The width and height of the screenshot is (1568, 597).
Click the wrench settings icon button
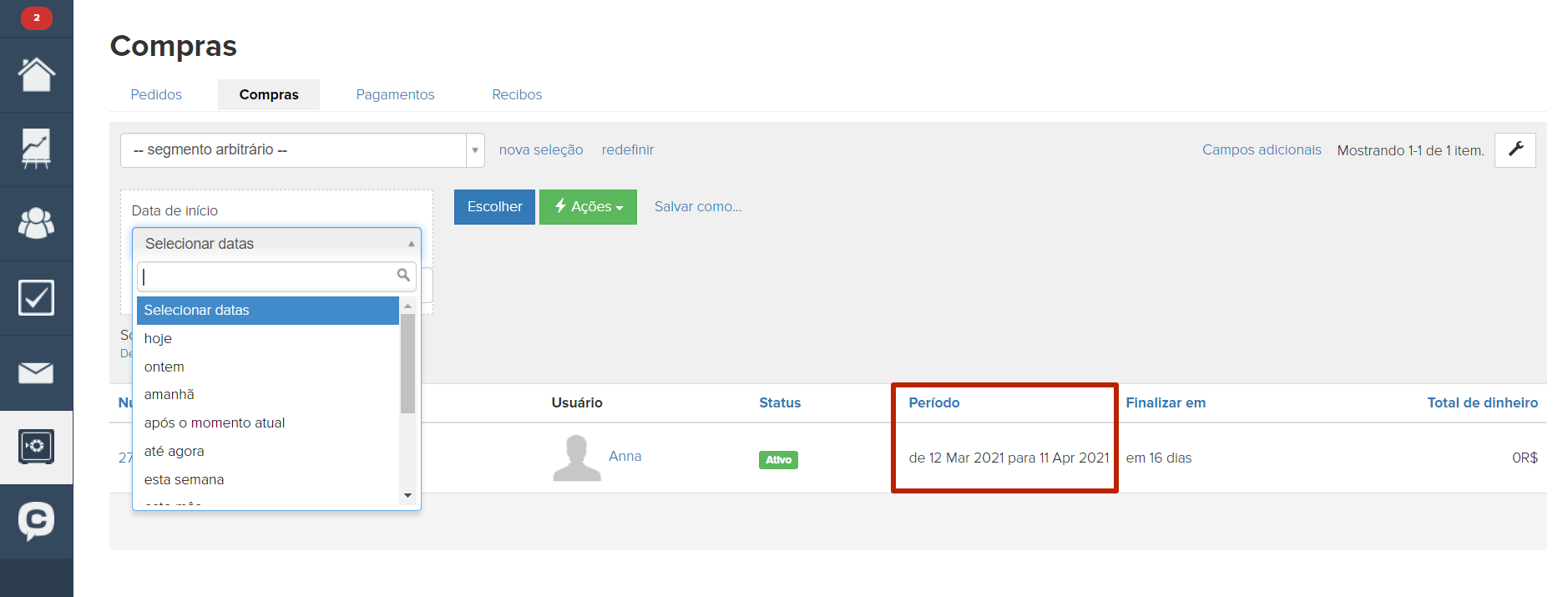coord(1515,150)
